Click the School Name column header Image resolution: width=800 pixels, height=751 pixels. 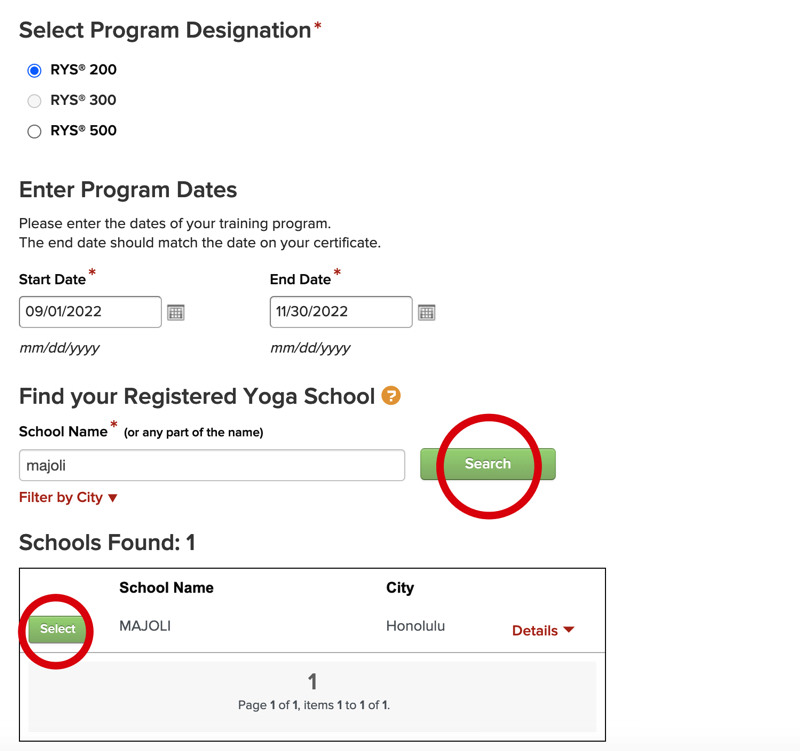166,588
